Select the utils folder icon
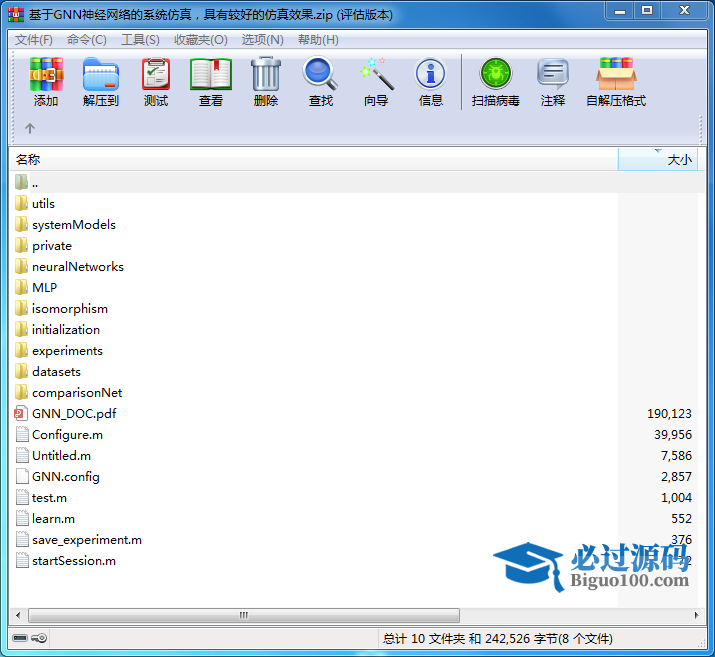Viewport: 715px width, 657px height. pos(21,203)
